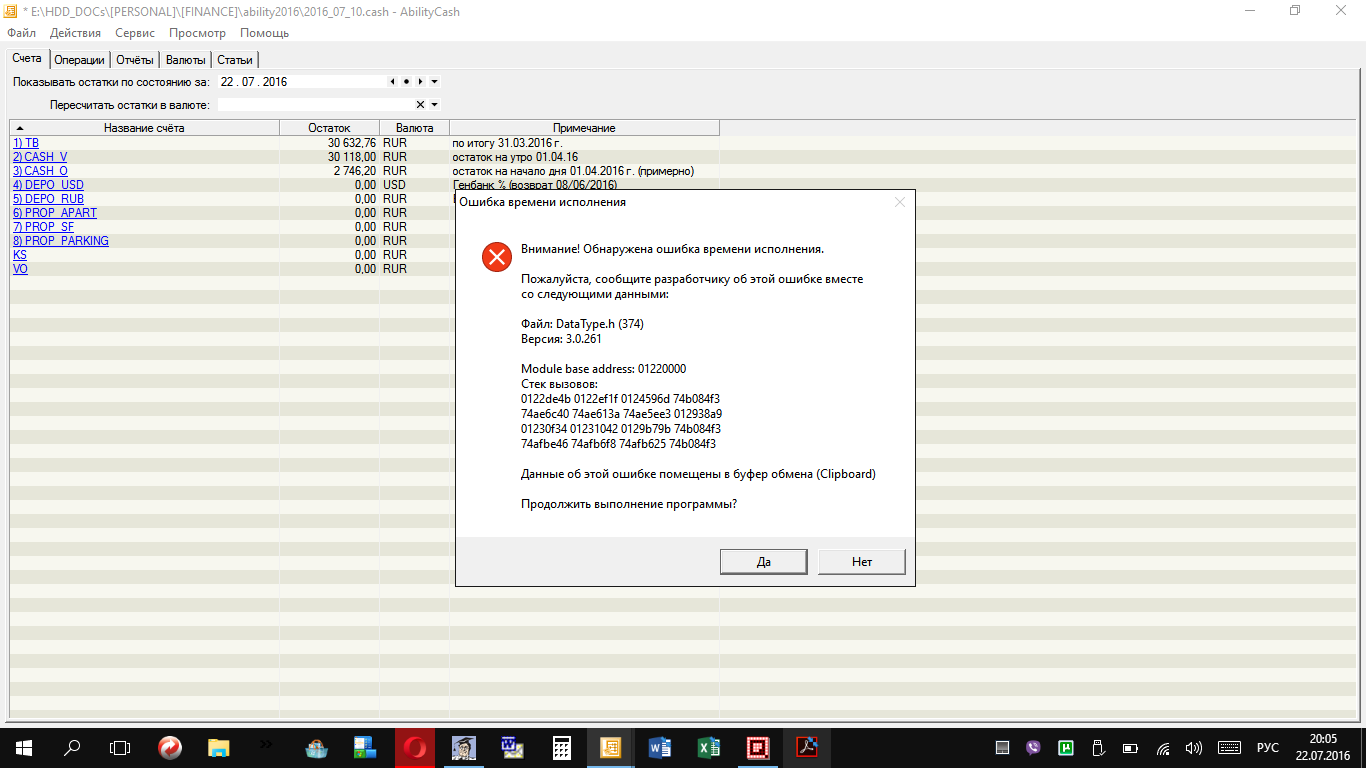The image size is (1366, 768).
Task: Sort by 'Название счёта' column header
Action: [x=144, y=128]
